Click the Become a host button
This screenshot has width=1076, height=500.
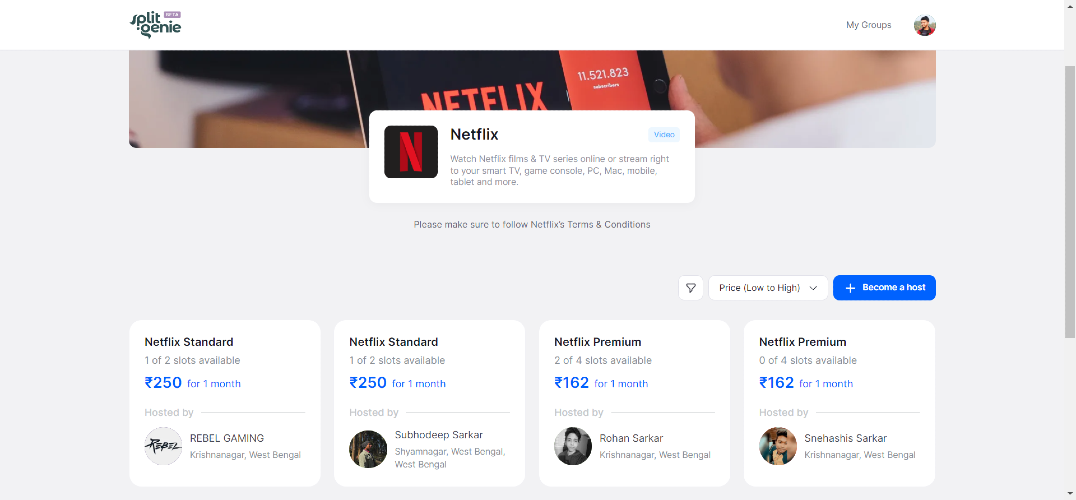point(885,288)
